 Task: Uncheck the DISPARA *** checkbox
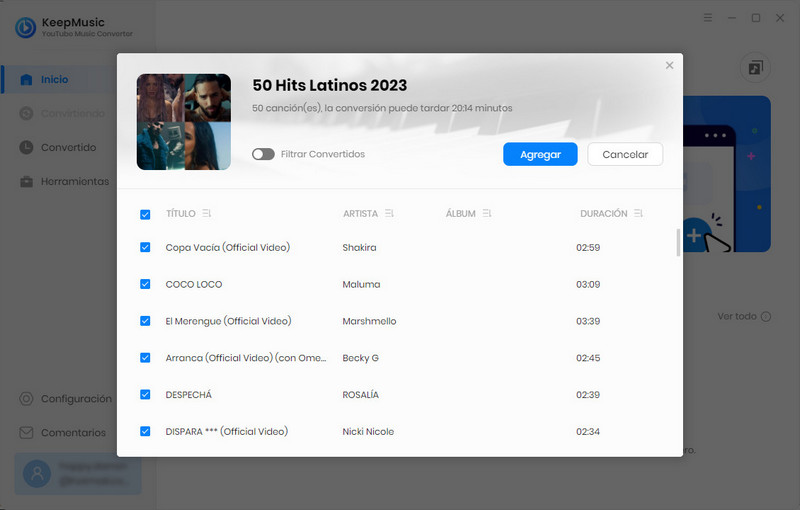tap(145, 431)
